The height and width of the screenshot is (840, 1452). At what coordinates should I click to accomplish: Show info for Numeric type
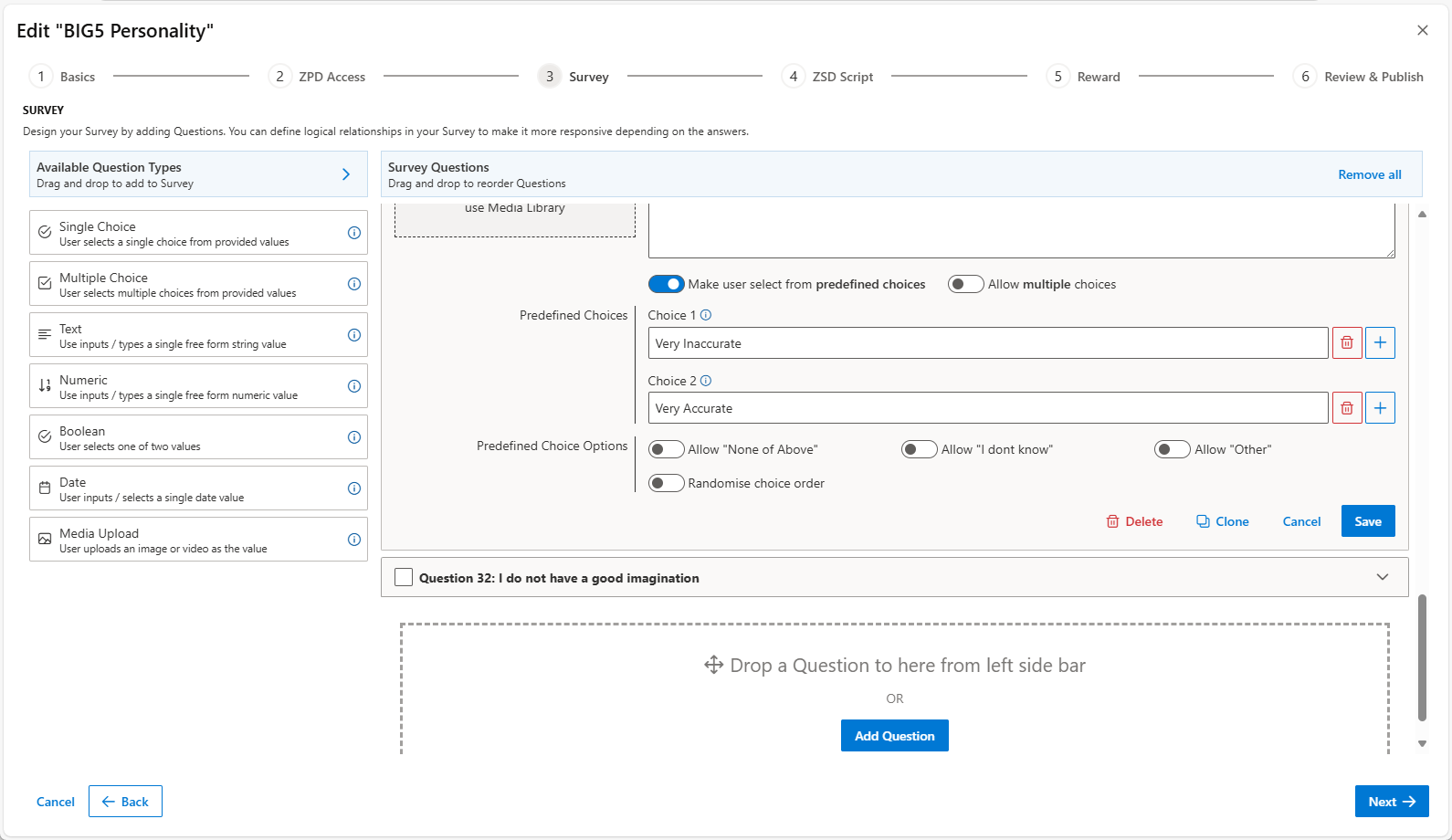(x=354, y=386)
